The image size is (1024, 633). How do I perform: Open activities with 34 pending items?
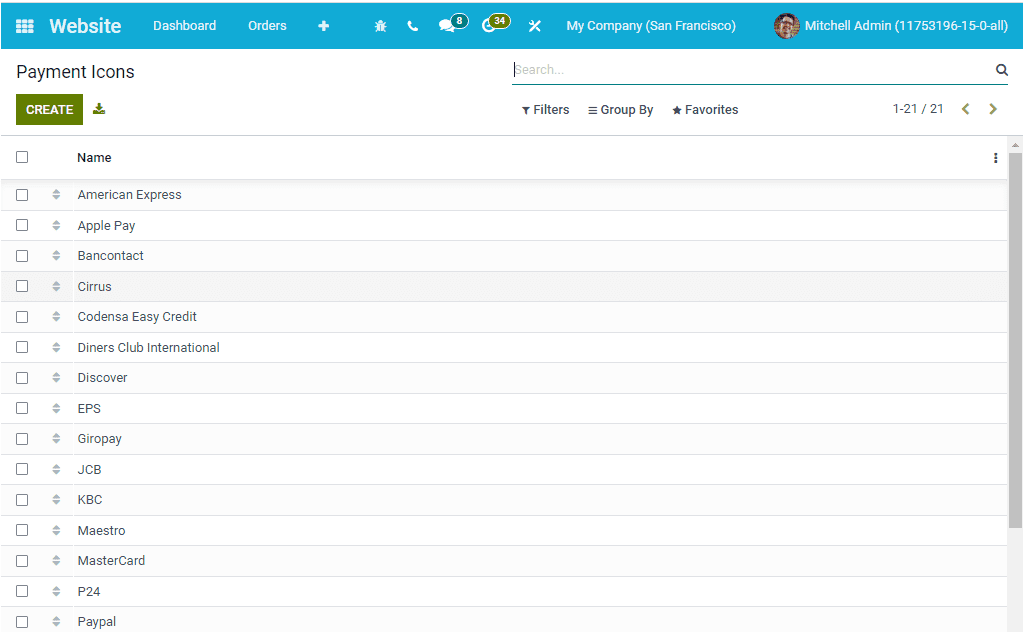click(491, 25)
